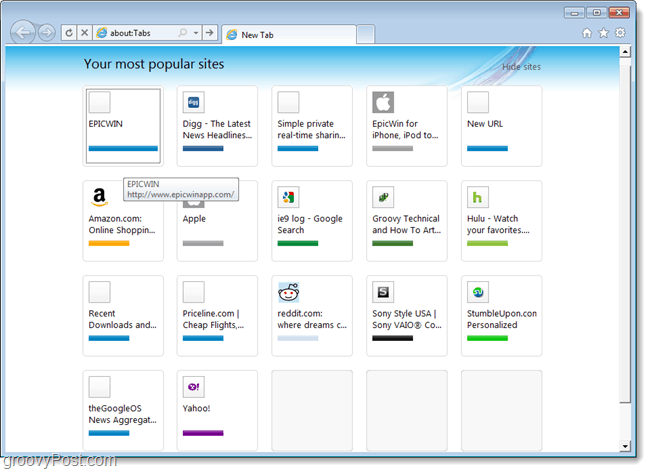Click the Yahoo! favicon icon
This screenshot has width=650, height=471.
(194, 387)
